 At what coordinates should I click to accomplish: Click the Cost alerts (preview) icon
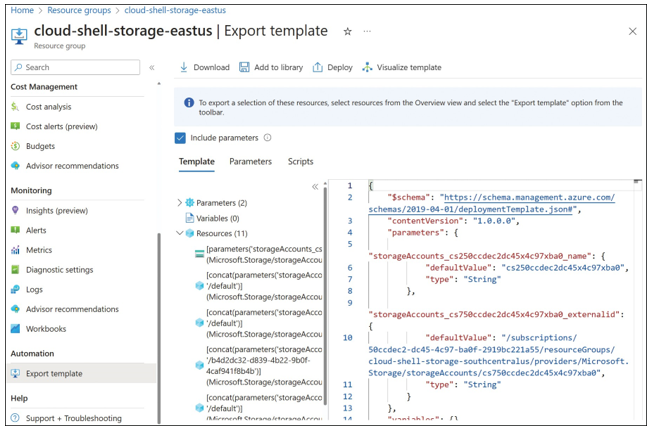click(15, 126)
